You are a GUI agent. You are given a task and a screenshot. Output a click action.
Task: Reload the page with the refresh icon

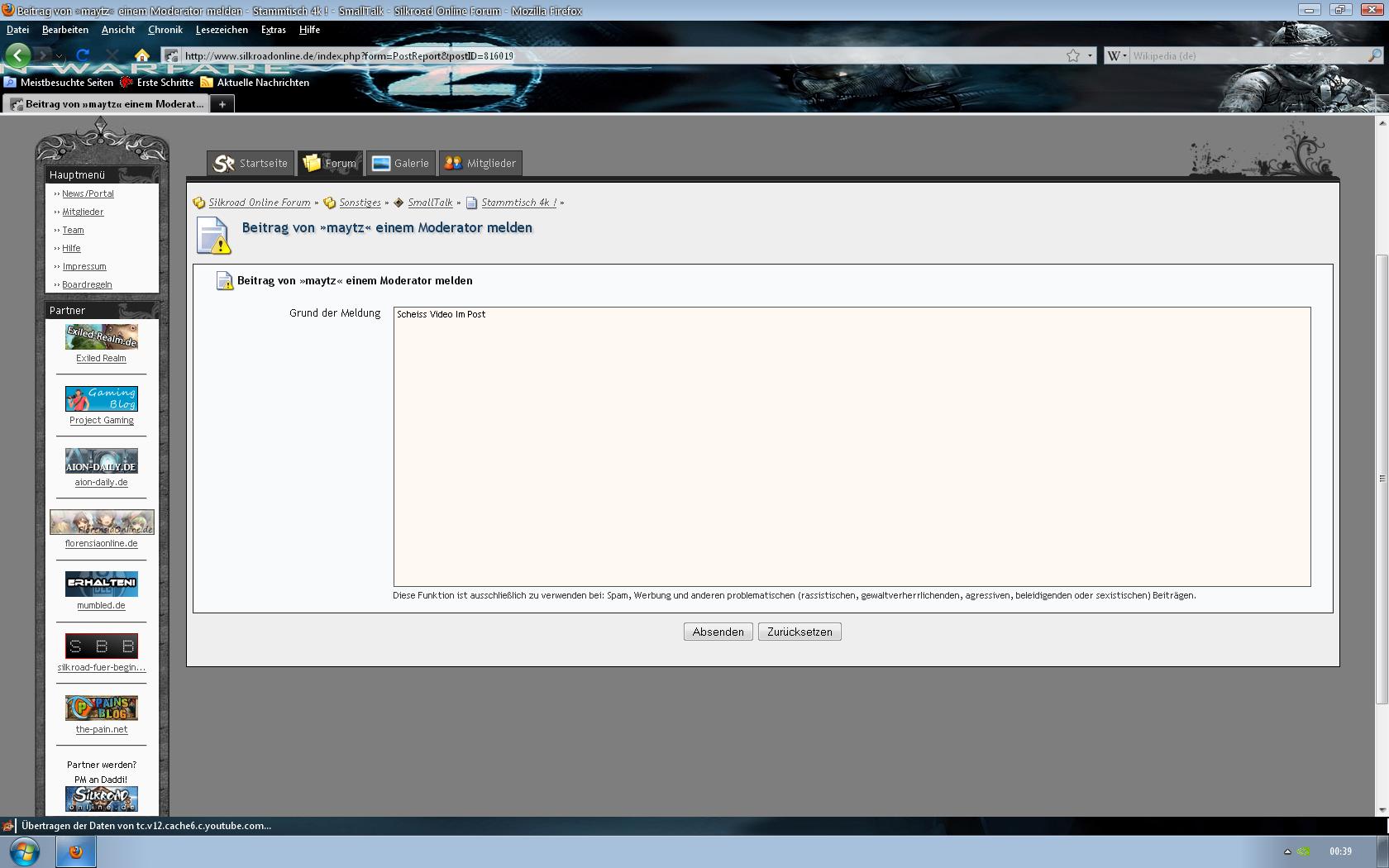[83, 55]
